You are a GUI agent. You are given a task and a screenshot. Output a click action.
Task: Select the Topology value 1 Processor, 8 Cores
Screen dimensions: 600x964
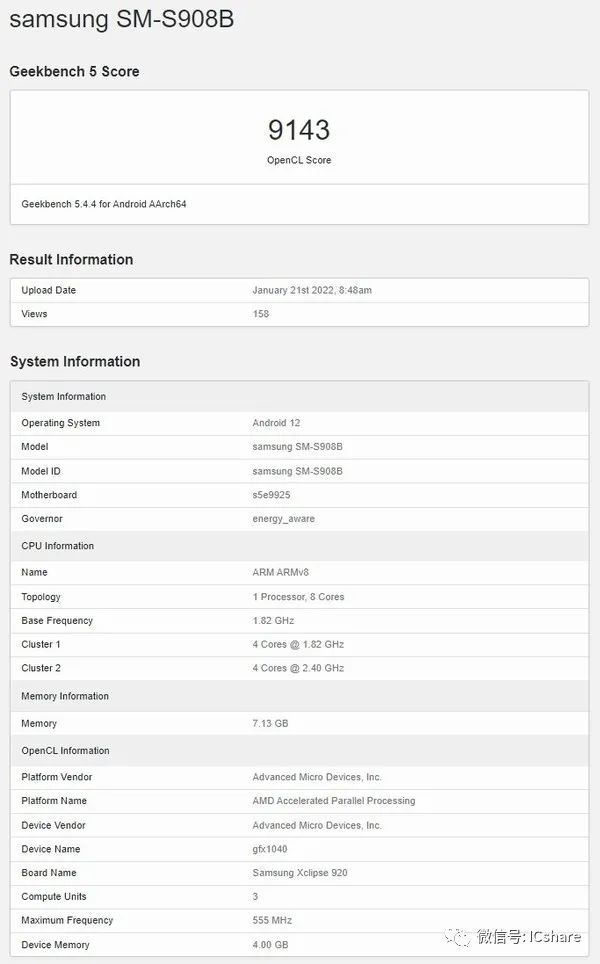coord(298,597)
